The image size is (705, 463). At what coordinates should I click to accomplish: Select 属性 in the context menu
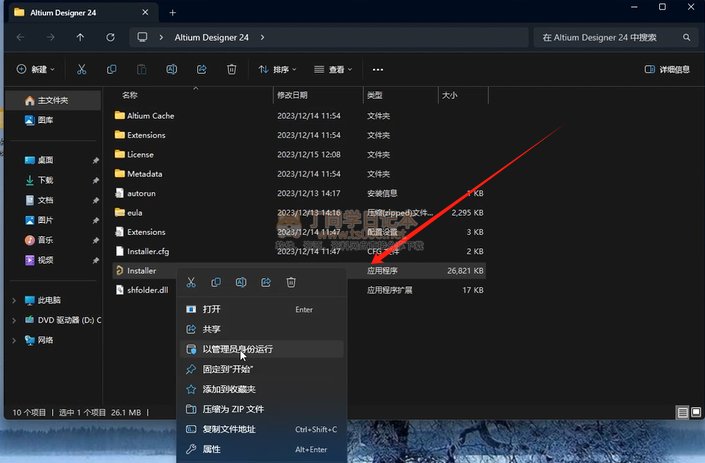tap(212, 449)
